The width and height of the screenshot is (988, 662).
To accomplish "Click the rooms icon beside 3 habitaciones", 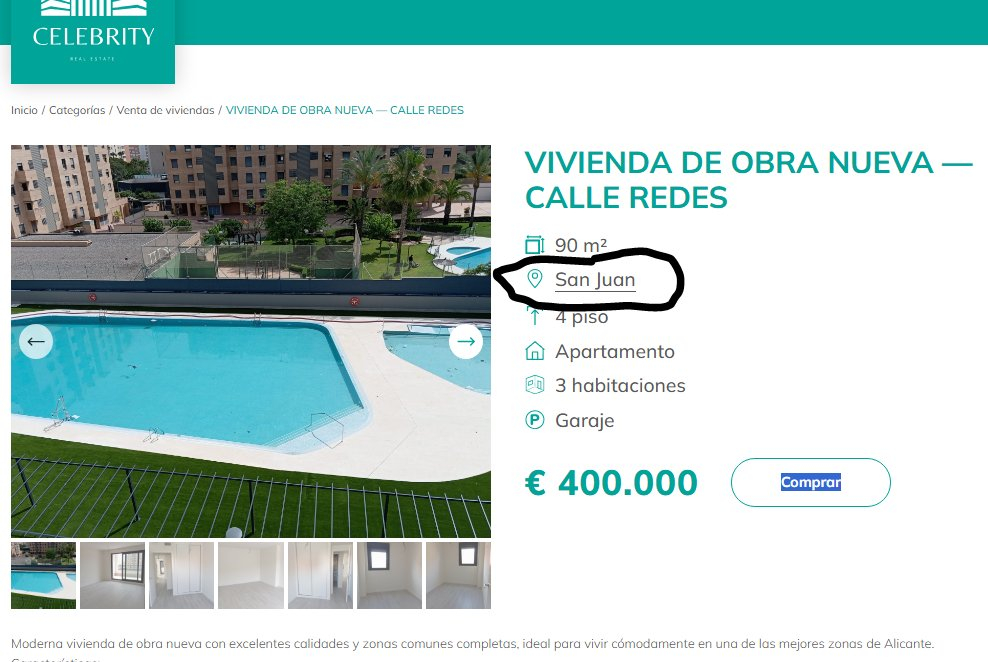I will click(534, 385).
